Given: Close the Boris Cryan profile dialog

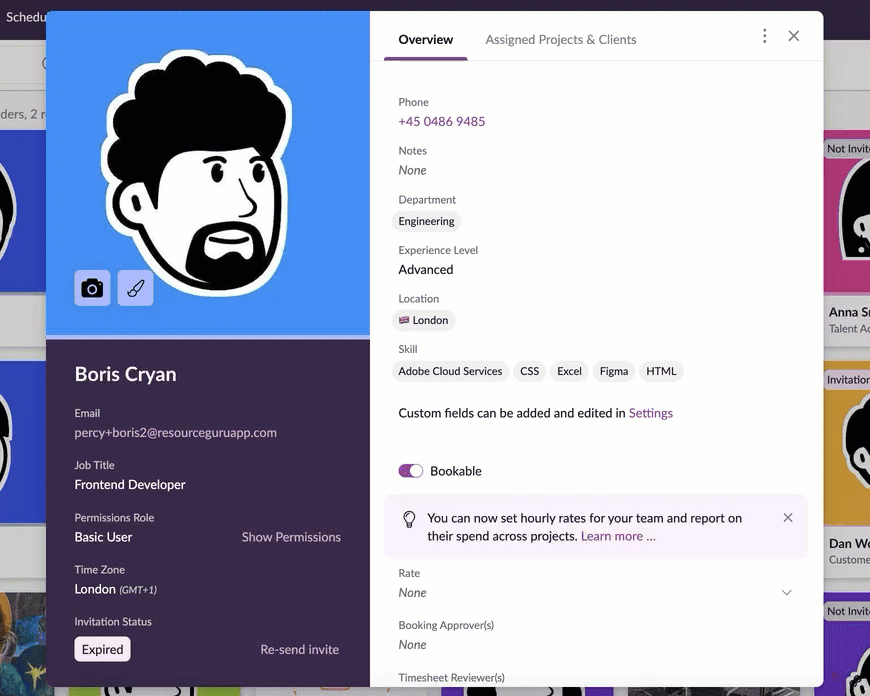Looking at the screenshot, I should (x=793, y=36).
